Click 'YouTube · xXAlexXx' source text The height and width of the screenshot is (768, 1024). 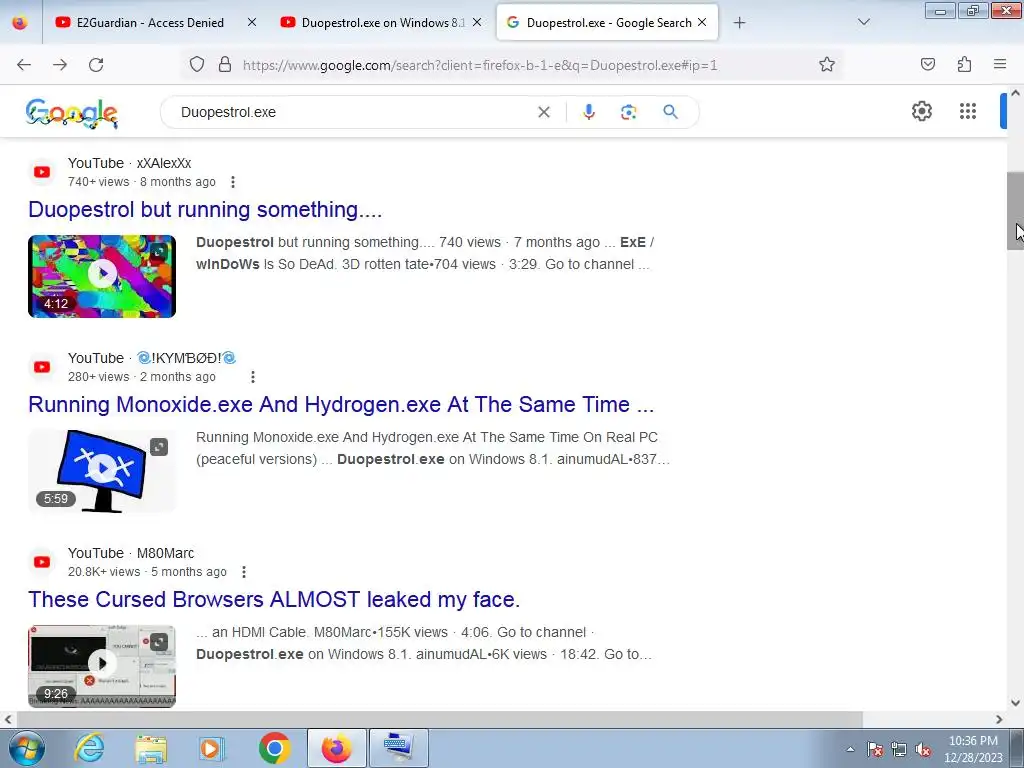click(129, 163)
